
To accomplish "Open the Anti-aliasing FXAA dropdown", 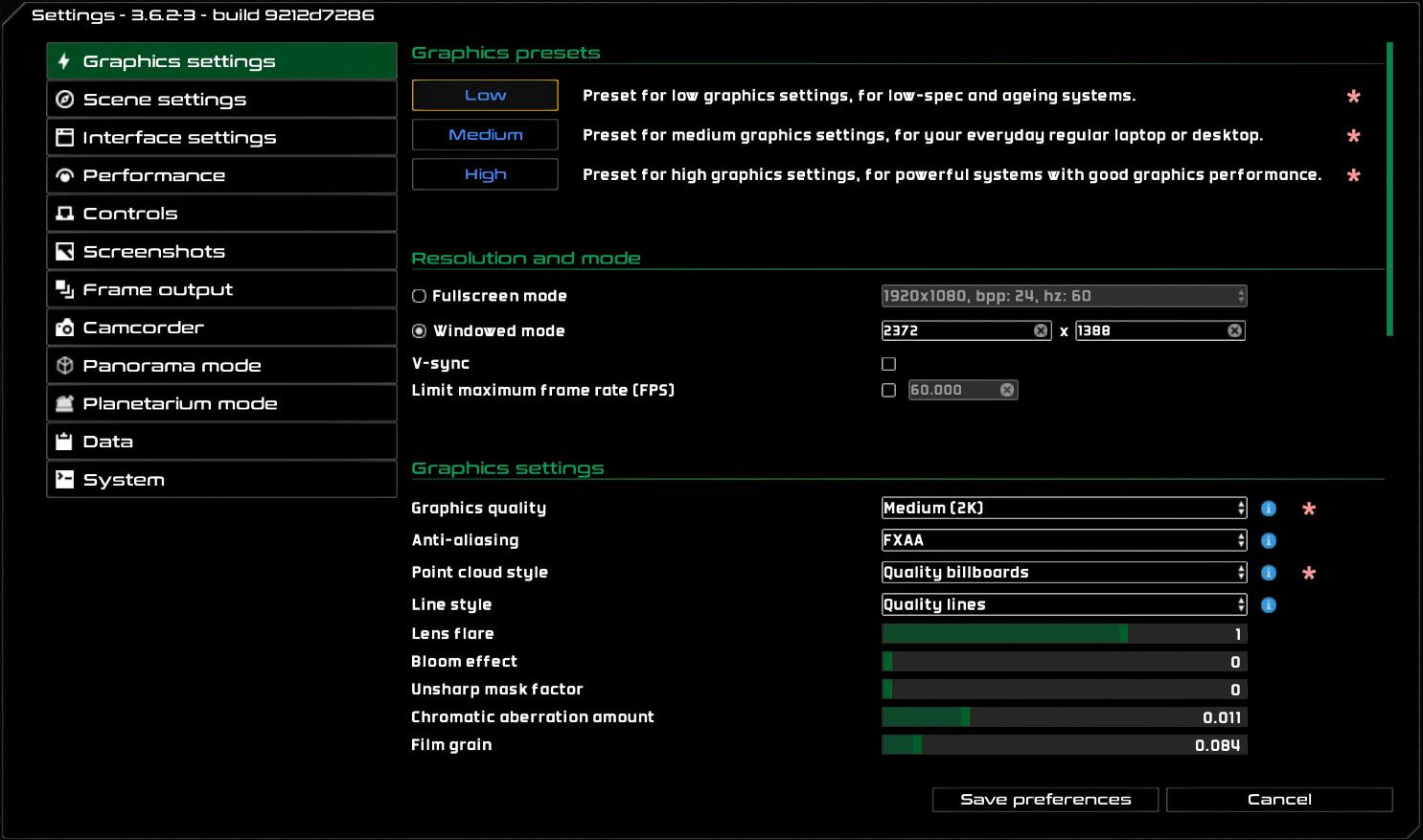I will (x=1063, y=540).
